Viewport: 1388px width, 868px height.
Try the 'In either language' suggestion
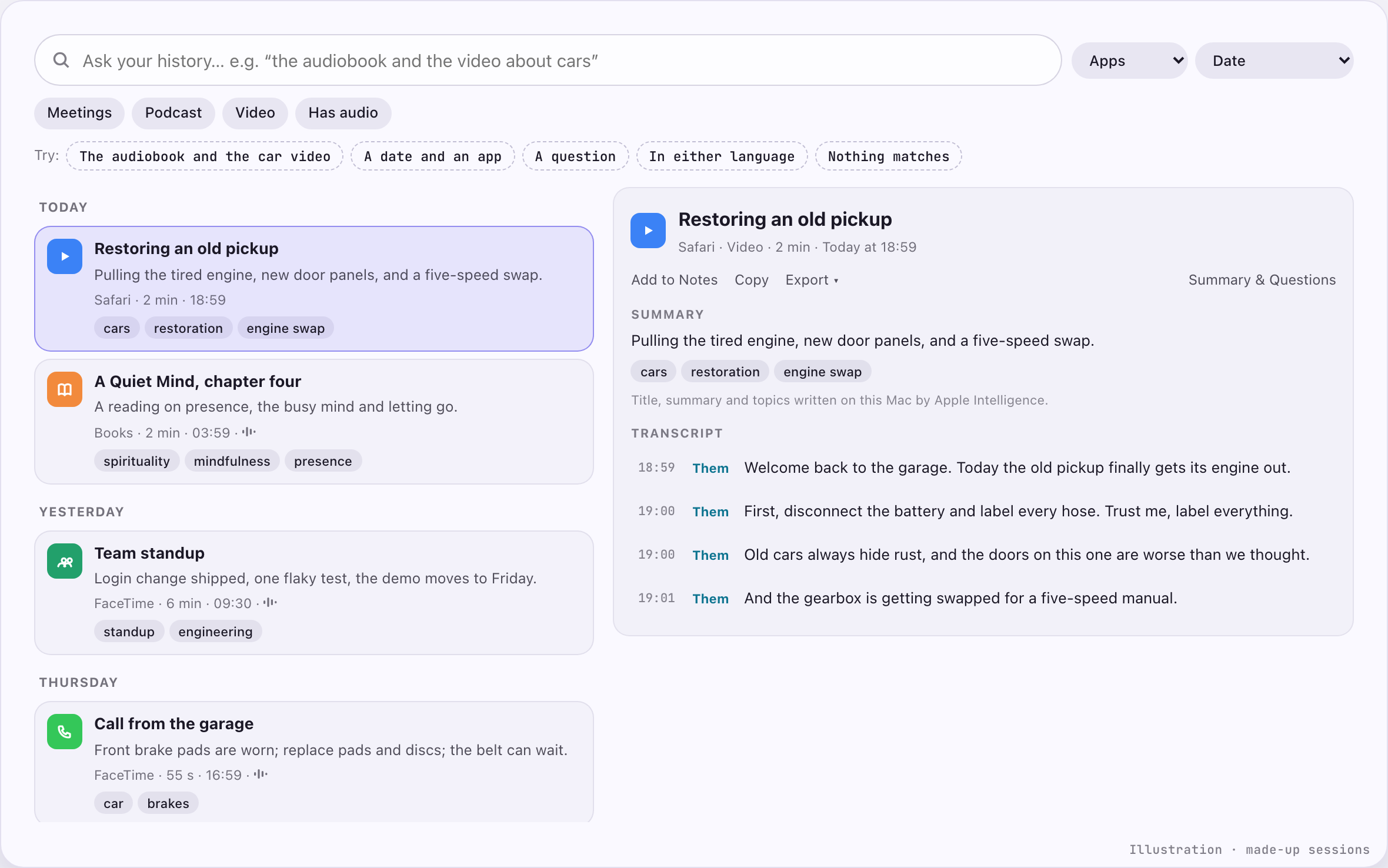[x=722, y=156]
